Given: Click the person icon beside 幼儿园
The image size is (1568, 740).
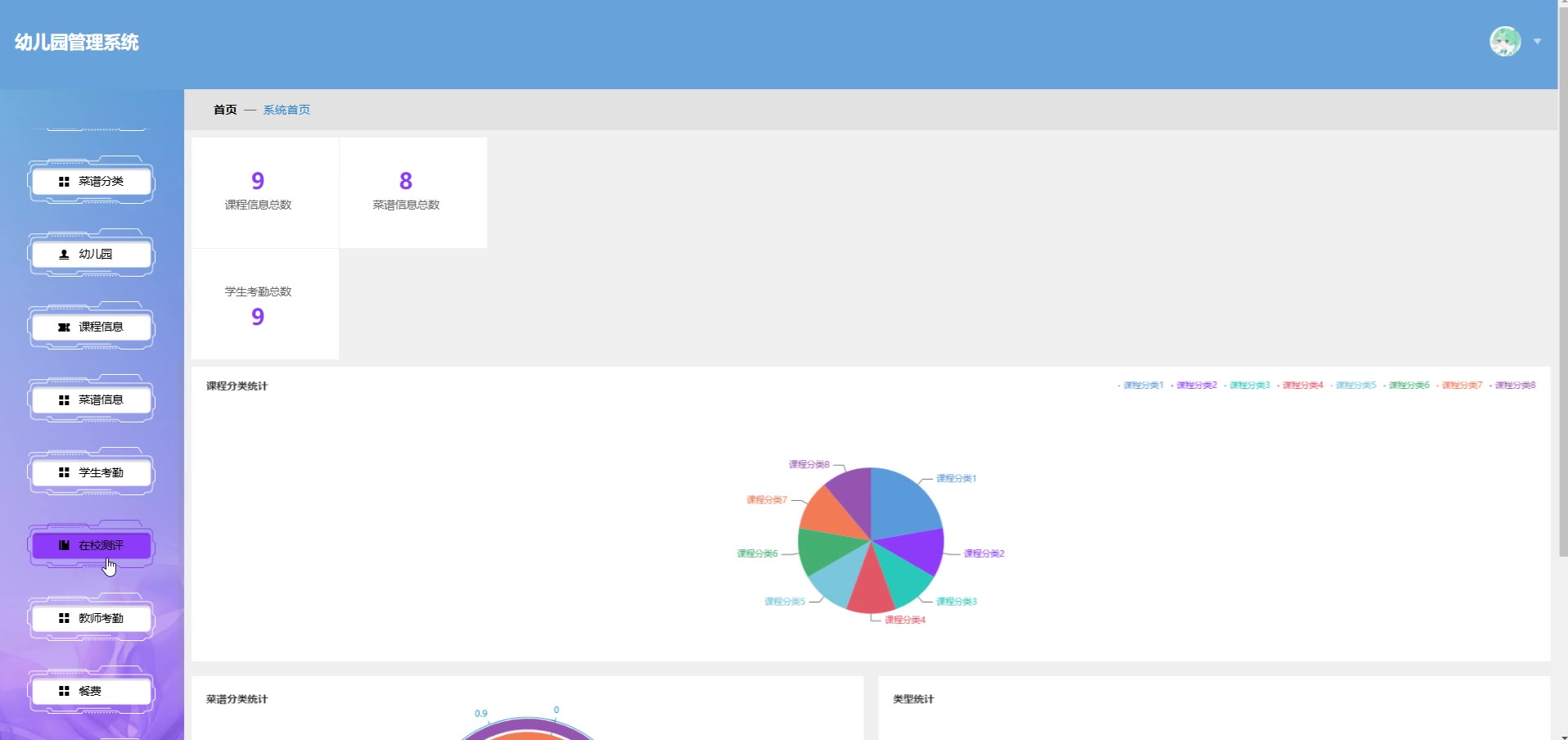Looking at the screenshot, I should (x=64, y=255).
